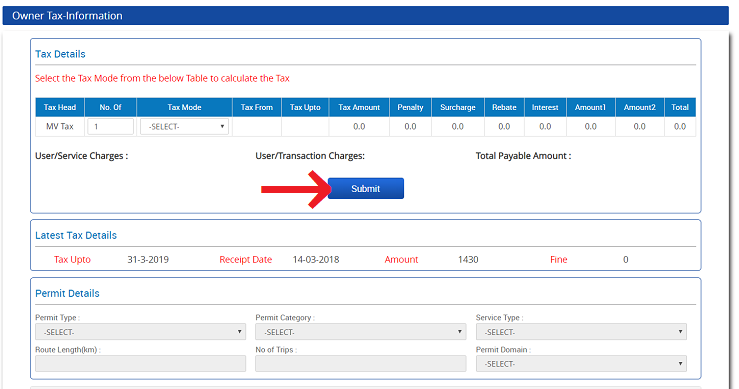Open the Tax Mode dropdown
This screenshot has width=739, height=389.
184,126
